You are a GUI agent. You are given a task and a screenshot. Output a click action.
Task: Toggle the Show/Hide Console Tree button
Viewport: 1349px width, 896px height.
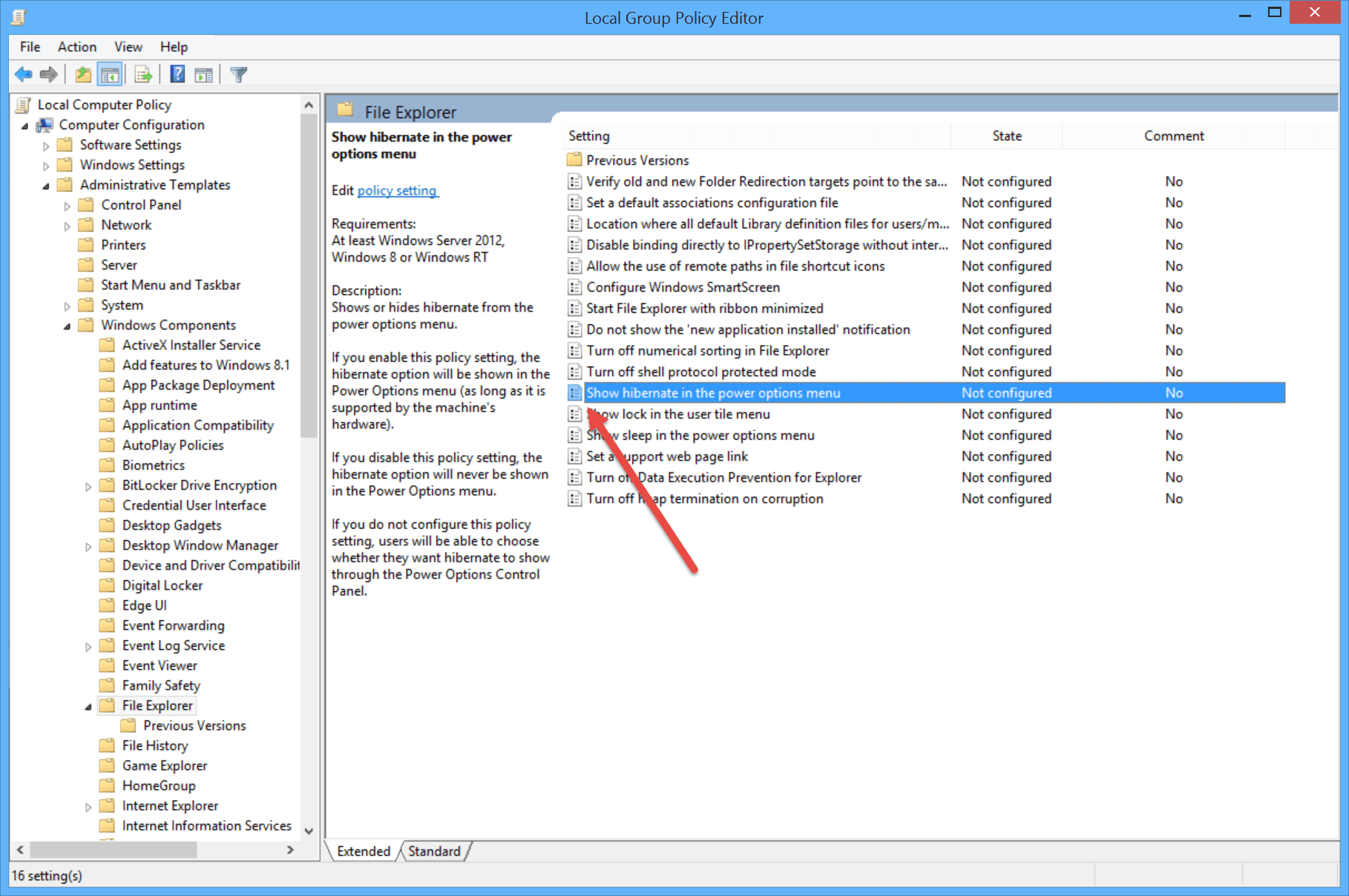click(110, 75)
